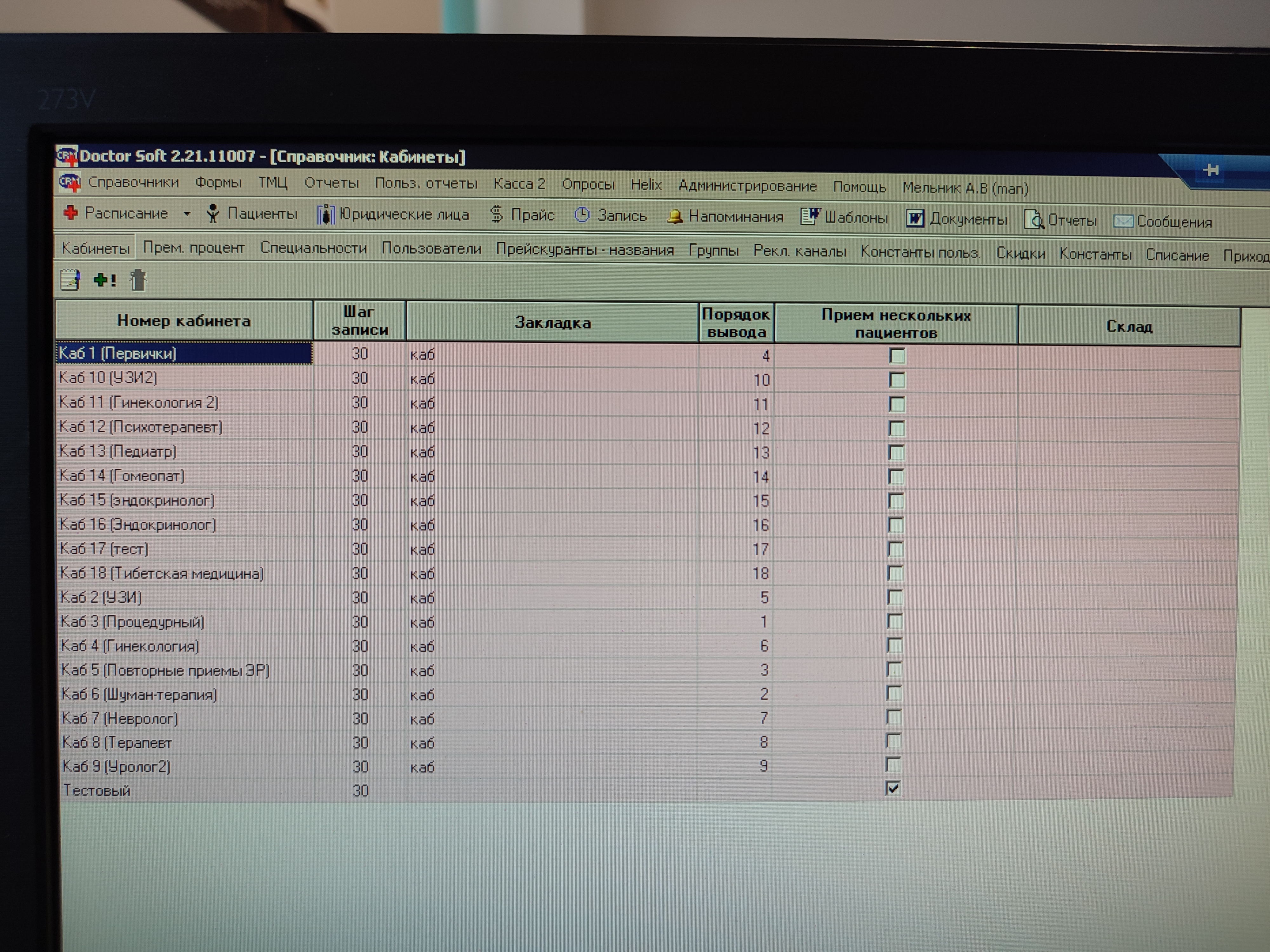Check multiple patients box for Каб 1 (Первички)
The width and height of the screenshot is (1270, 952).
[897, 356]
